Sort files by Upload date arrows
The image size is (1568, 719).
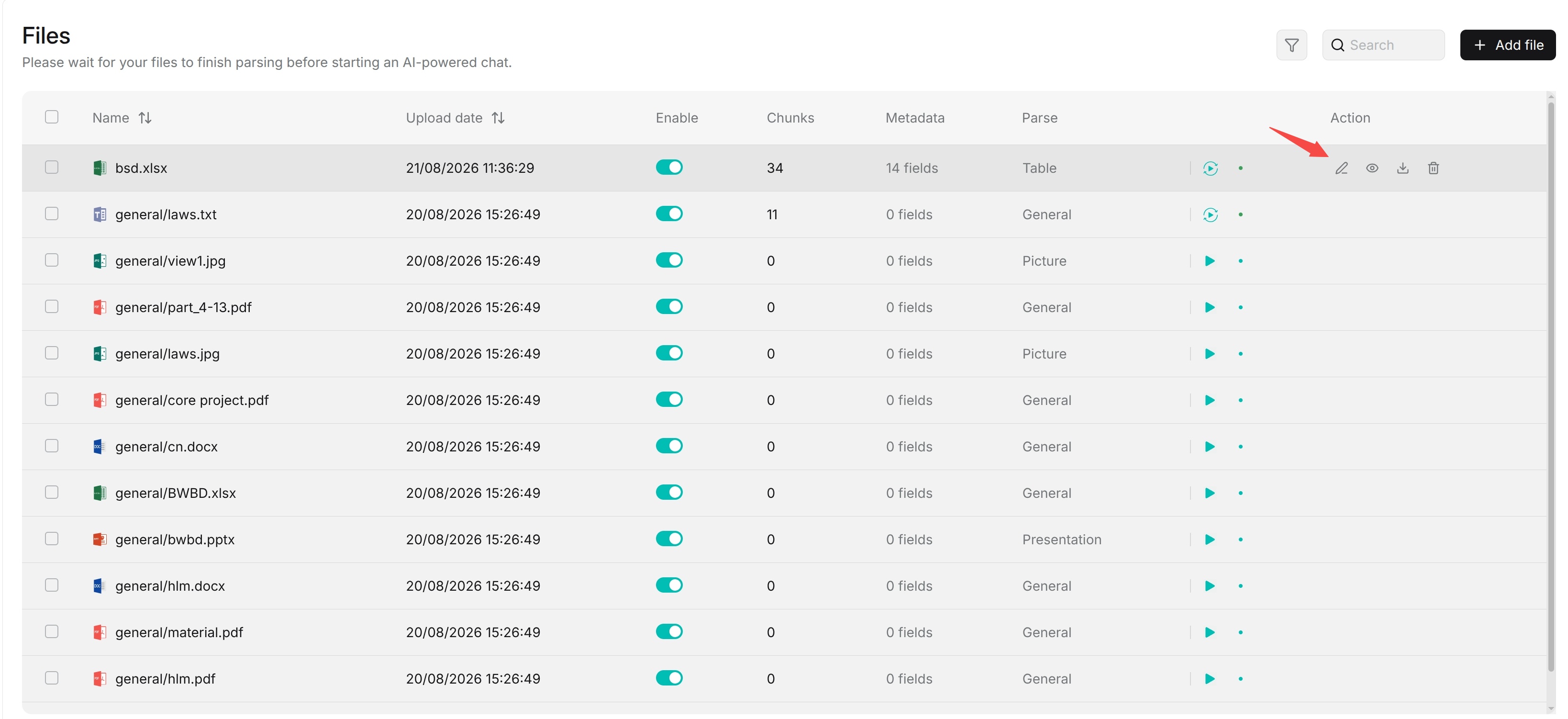coord(498,117)
